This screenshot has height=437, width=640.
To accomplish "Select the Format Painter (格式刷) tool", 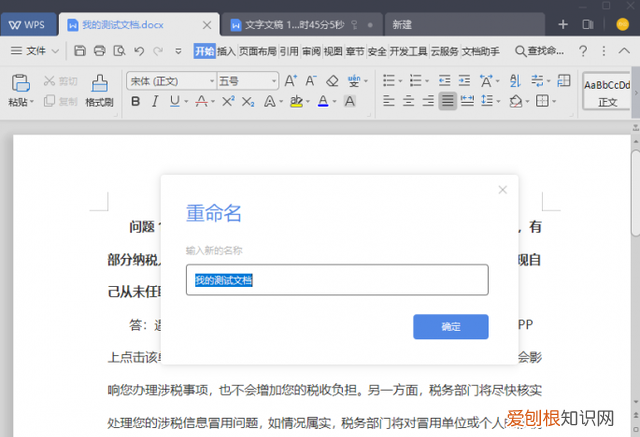I will (99, 90).
